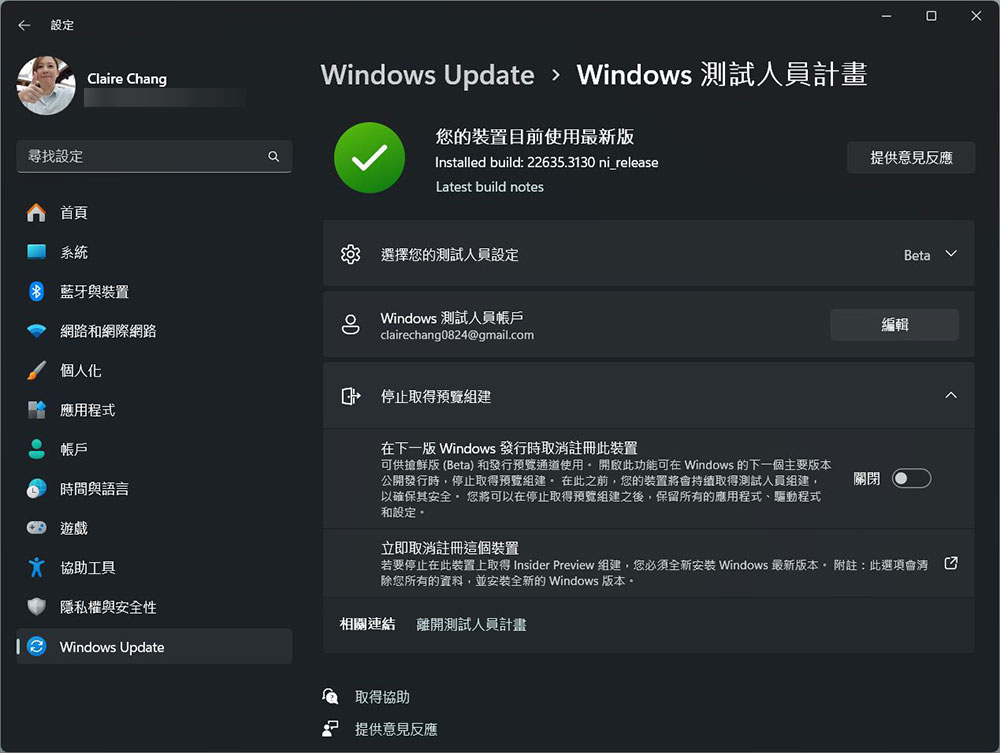Image resolution: width=1000 pixels, height=753 pixels.
Task: Open the 首頁 settings page
Action: pyautogui.click(x=154, y=212)
